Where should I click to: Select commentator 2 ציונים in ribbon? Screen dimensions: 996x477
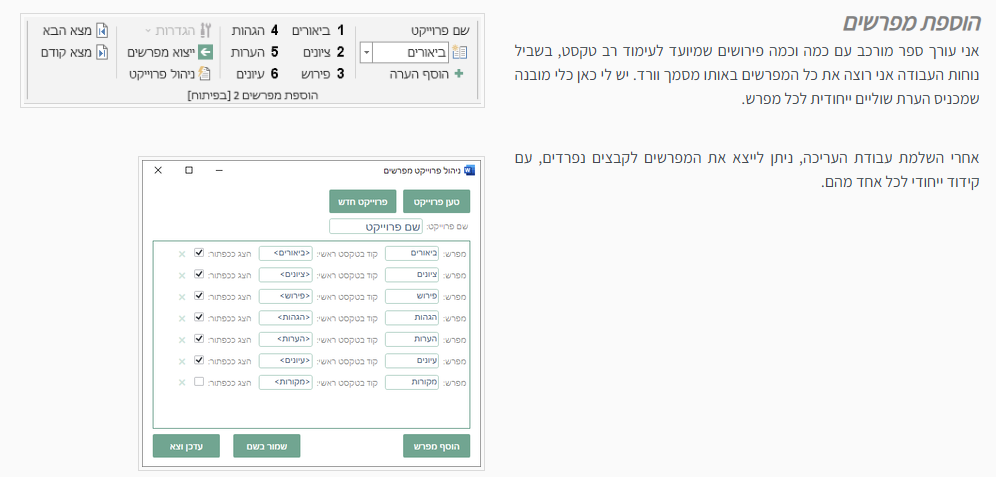[324, 52]
